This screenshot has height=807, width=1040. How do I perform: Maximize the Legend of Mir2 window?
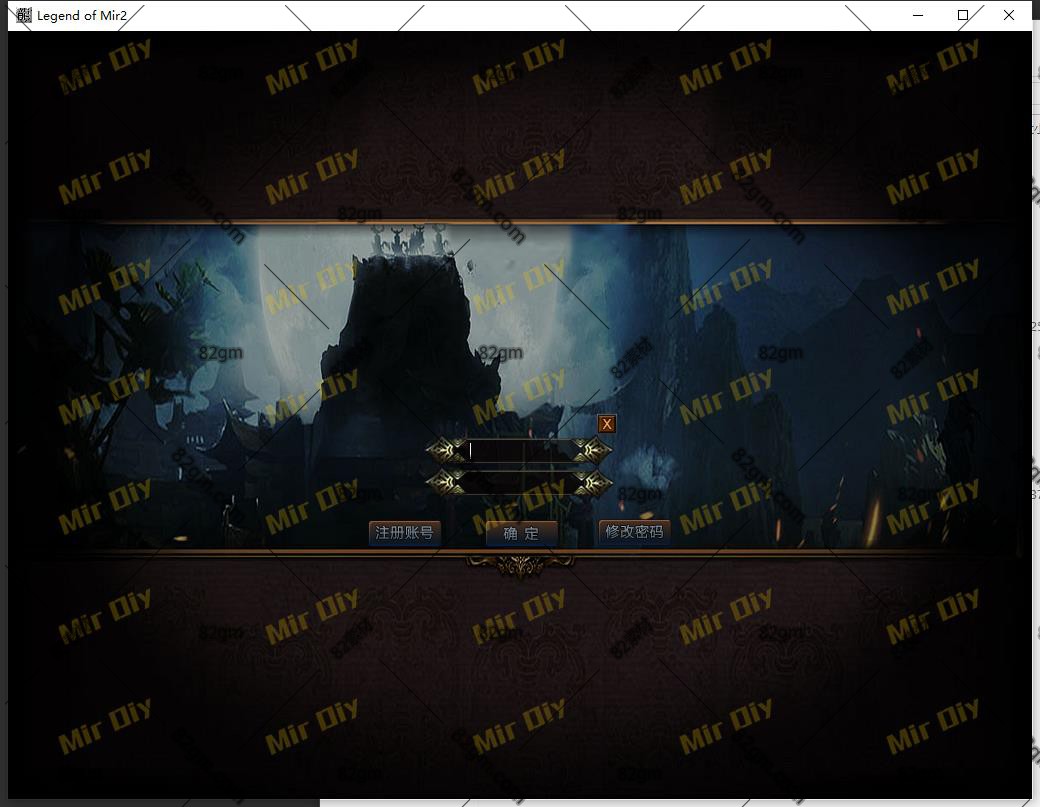point(963,15)
